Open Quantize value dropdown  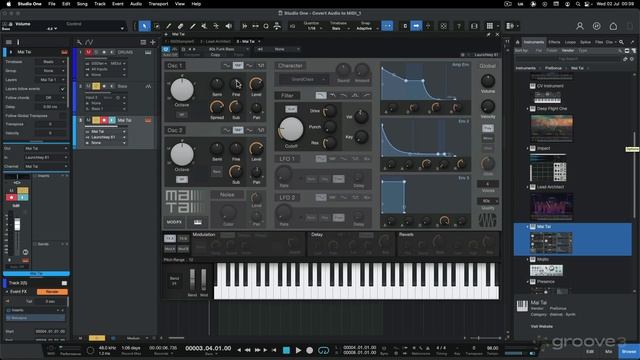313,29
